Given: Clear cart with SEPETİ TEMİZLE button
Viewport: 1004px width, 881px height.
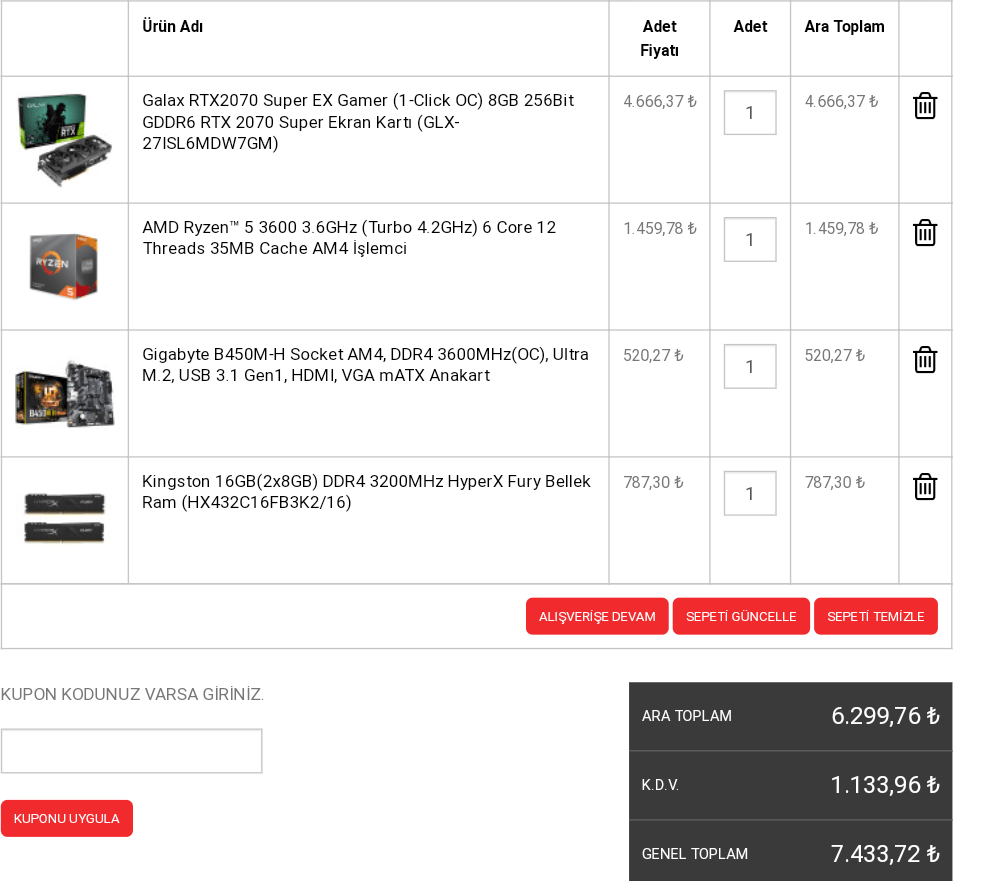Looking at the screenshot, I should (875, 617).
